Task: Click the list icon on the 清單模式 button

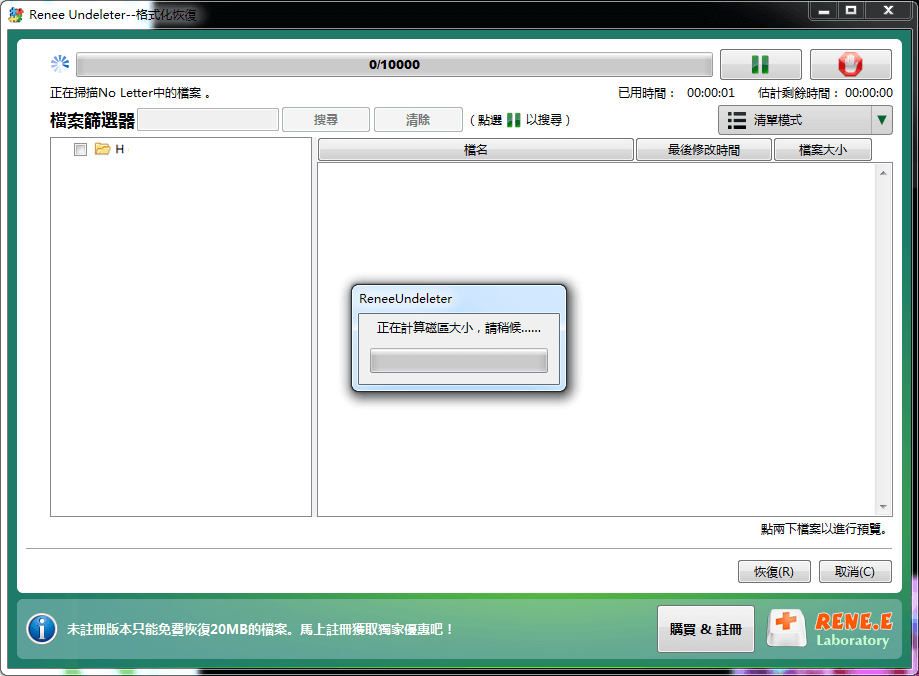Action: click(737, 120)
